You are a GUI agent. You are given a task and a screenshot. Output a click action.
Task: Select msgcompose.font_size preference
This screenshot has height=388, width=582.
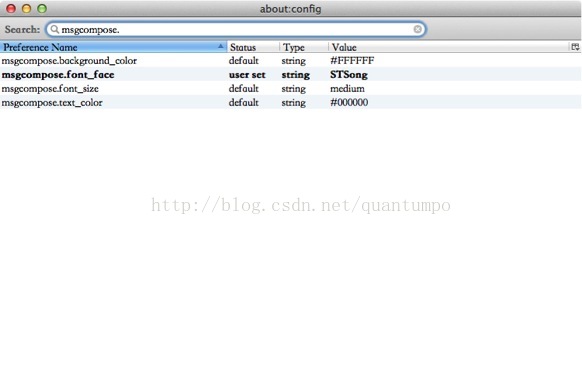(x=50, y=89)
